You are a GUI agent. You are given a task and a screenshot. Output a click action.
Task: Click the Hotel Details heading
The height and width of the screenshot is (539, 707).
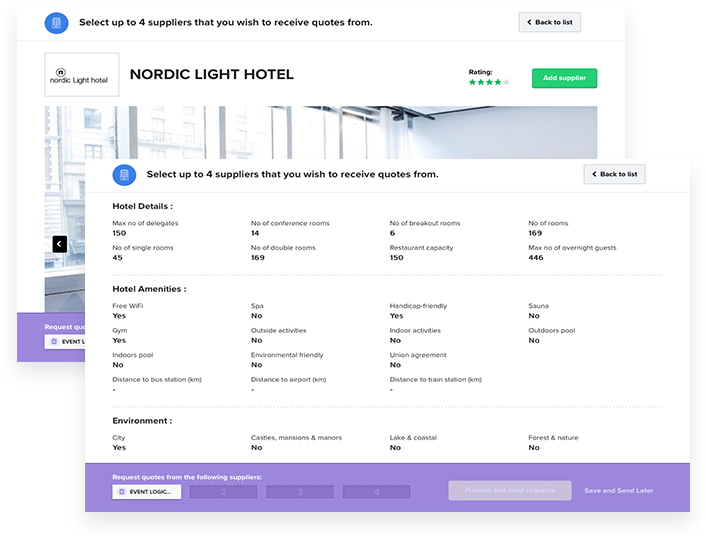(x=142, y=206)
